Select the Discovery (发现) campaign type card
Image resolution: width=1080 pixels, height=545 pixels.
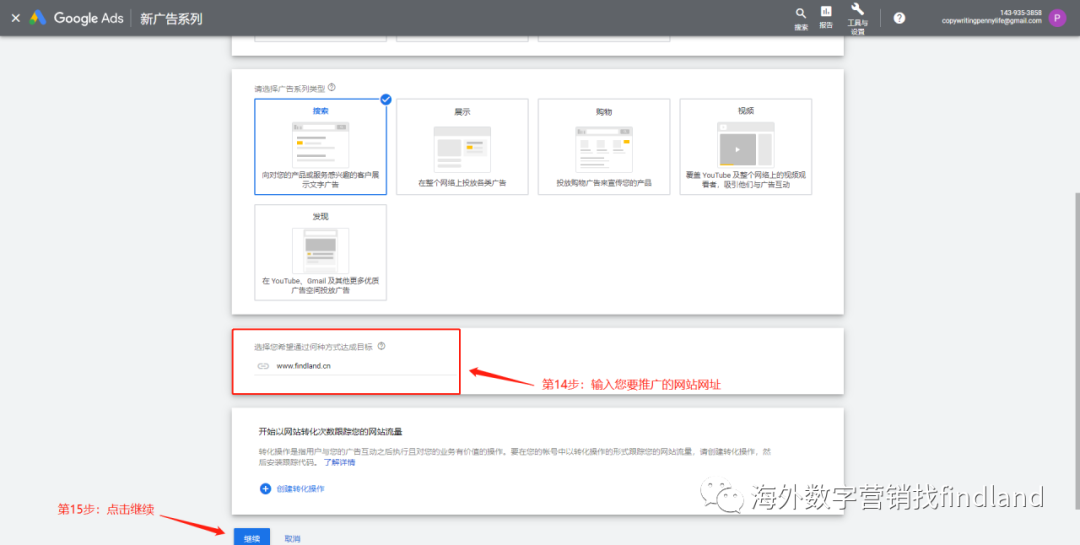(x=320, y=252)
